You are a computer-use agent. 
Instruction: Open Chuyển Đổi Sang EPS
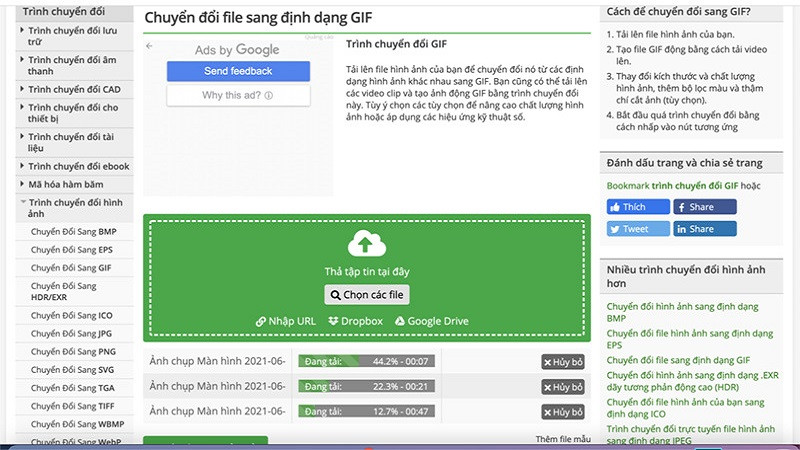click(71, 250)
